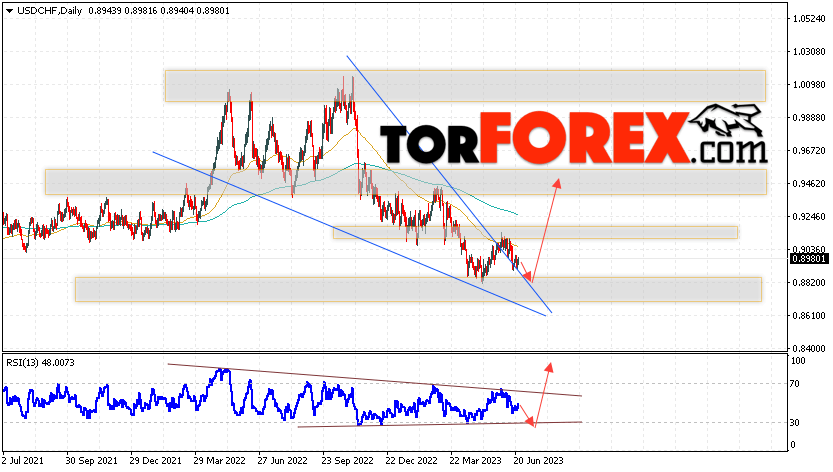Click the USDCHF,Daily chart title
The width and height of the screenshot is (833, 472).
50,11
